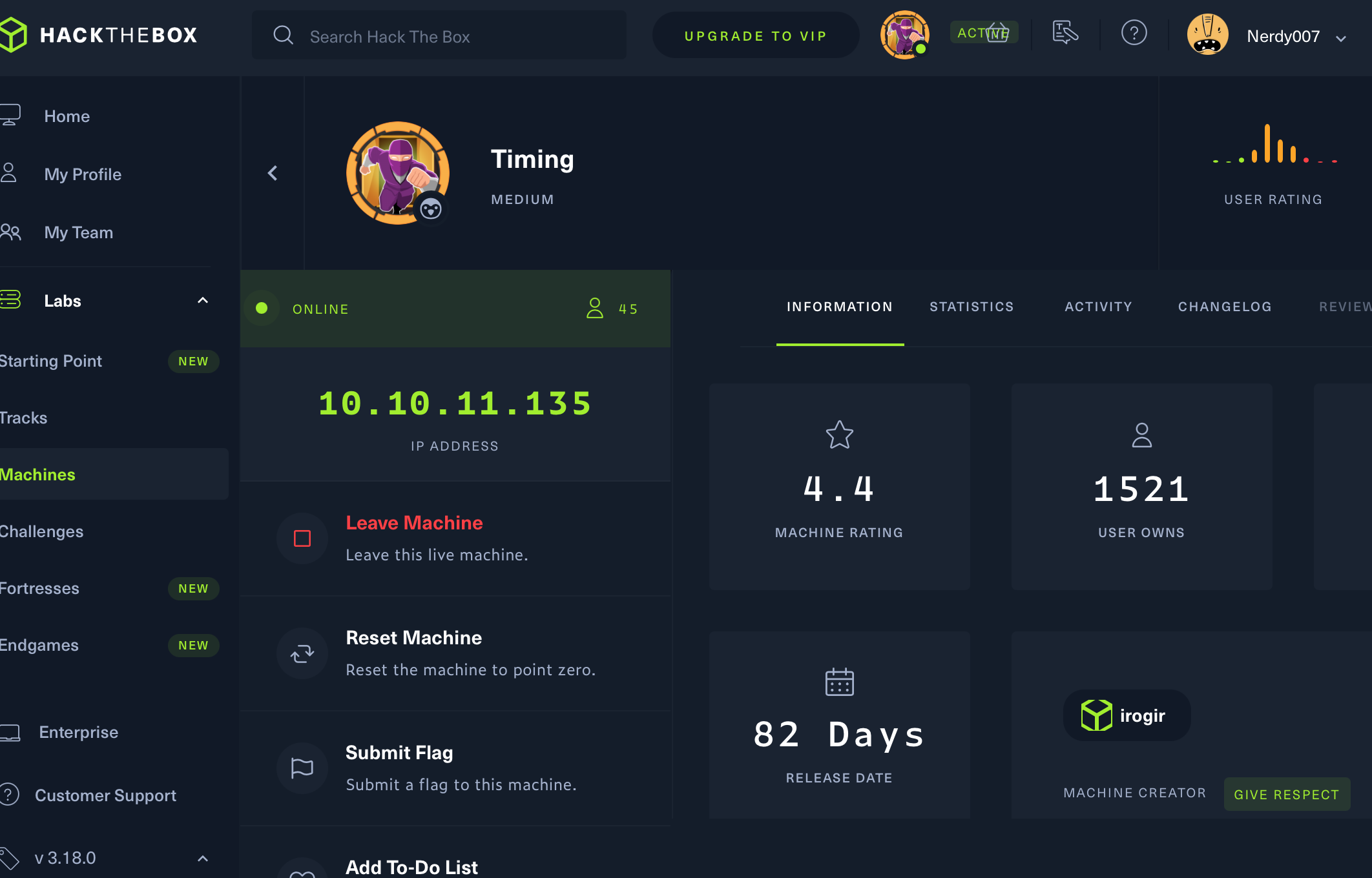Open the help question mark icon

(x=1134, y=32)
